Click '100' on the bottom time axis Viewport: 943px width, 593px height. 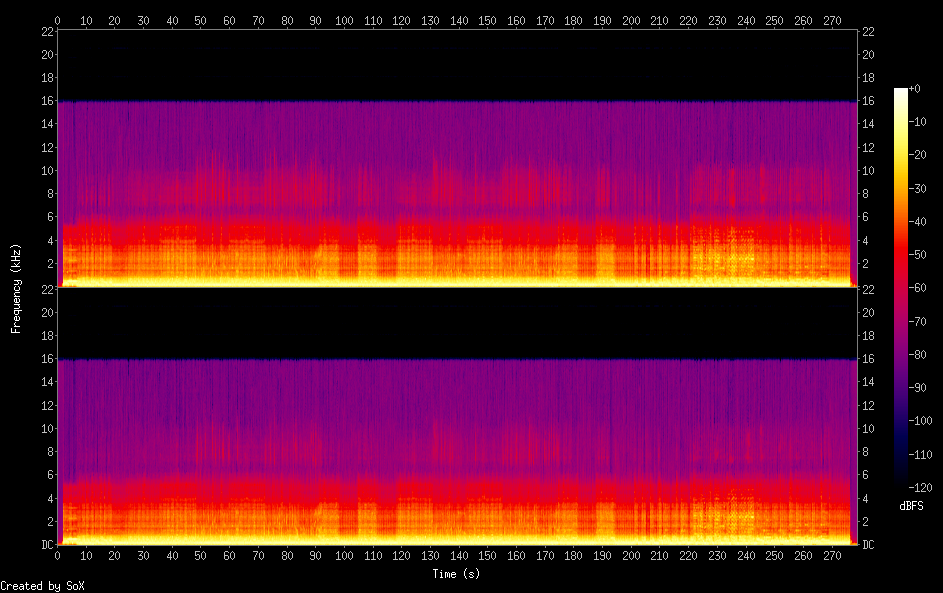(344, 556)
